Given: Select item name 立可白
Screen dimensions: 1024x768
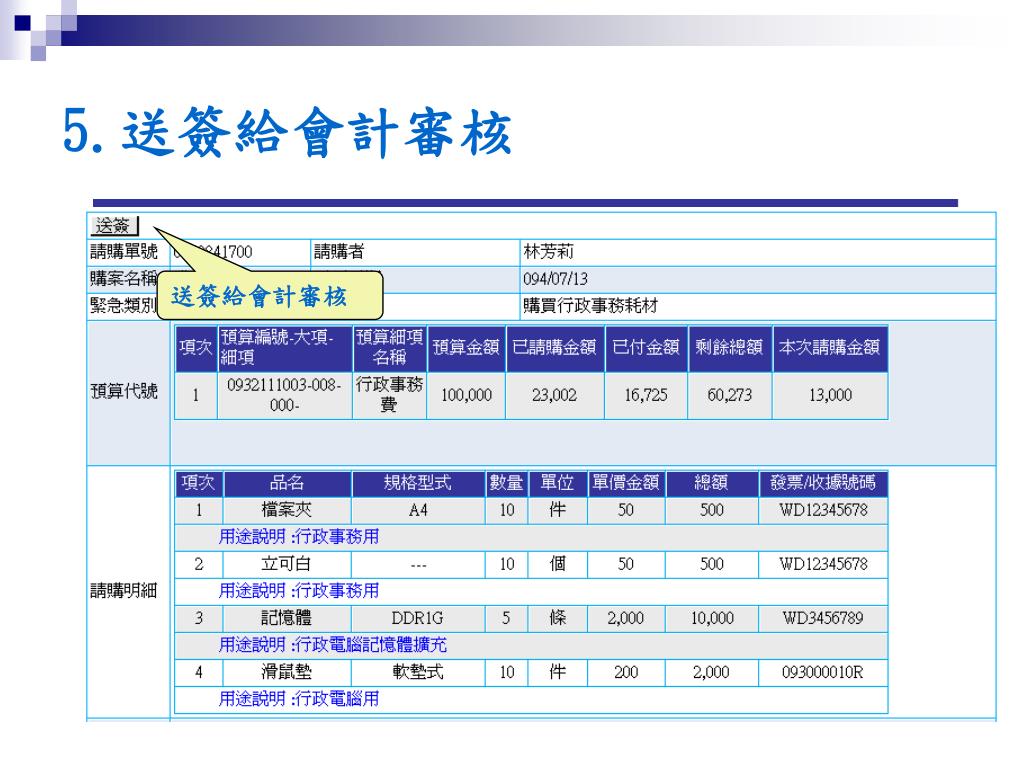Looking at the screenshot, I should (287, 564).
